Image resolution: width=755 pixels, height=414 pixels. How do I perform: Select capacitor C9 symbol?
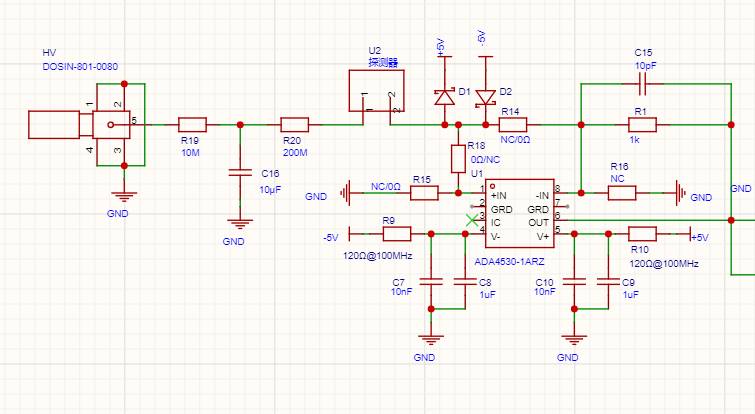pyautogui.click(x=608, y=281)
